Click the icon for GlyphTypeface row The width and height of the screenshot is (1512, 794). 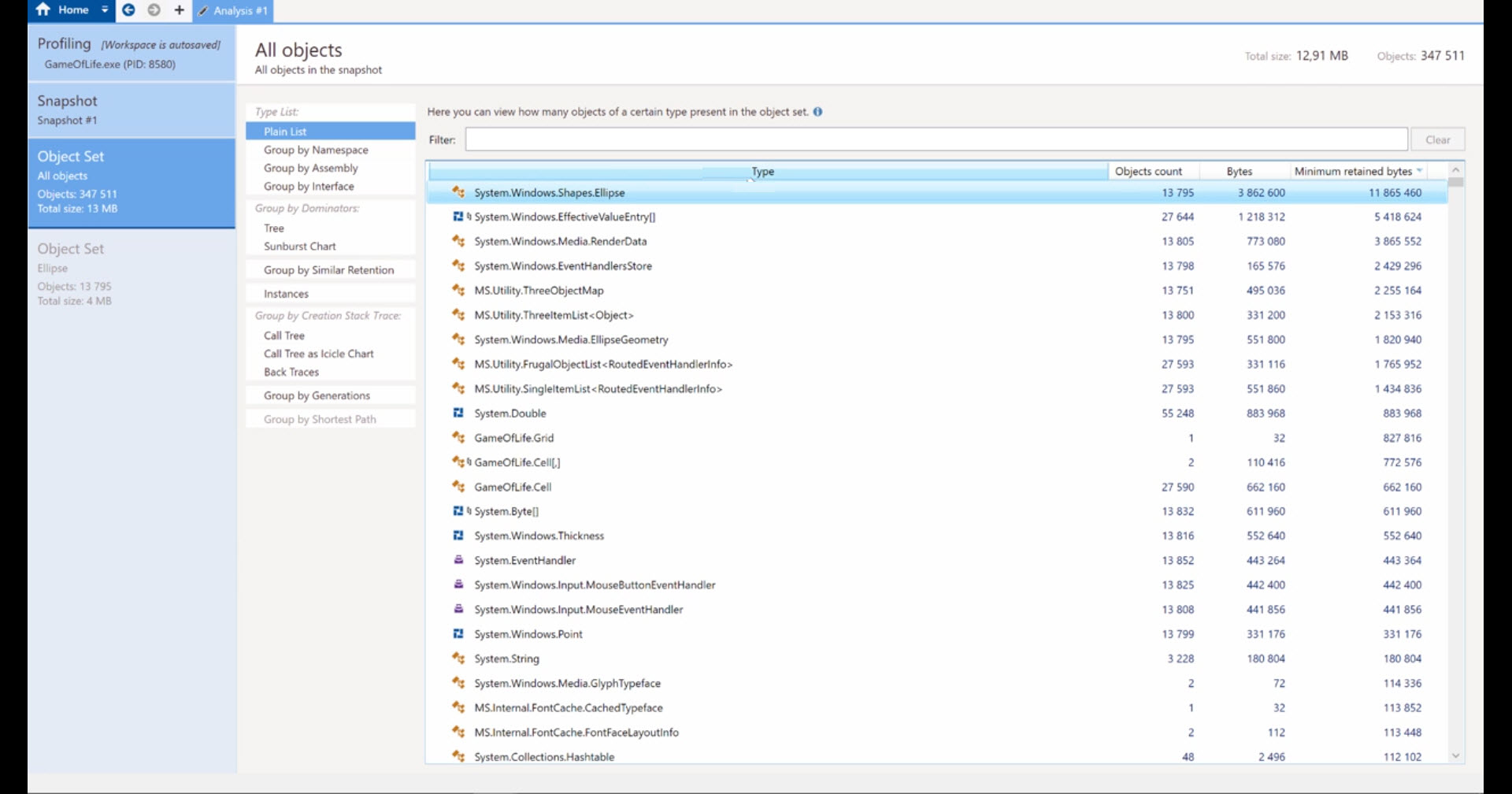[458, 683]
